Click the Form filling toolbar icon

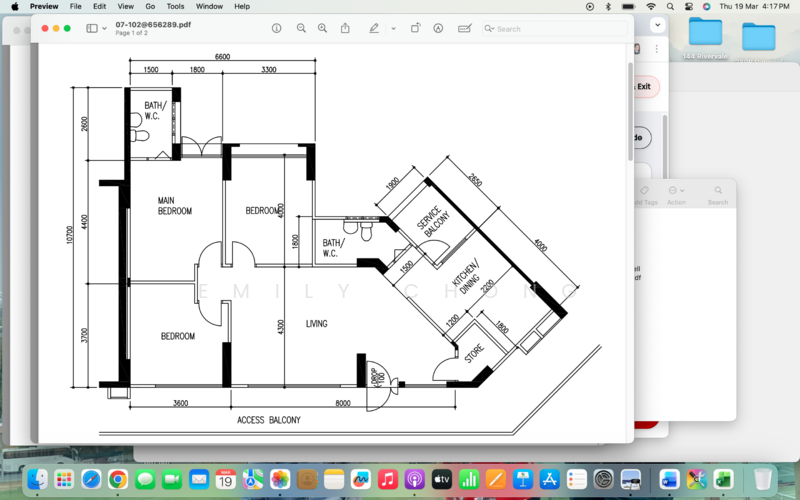464,28
